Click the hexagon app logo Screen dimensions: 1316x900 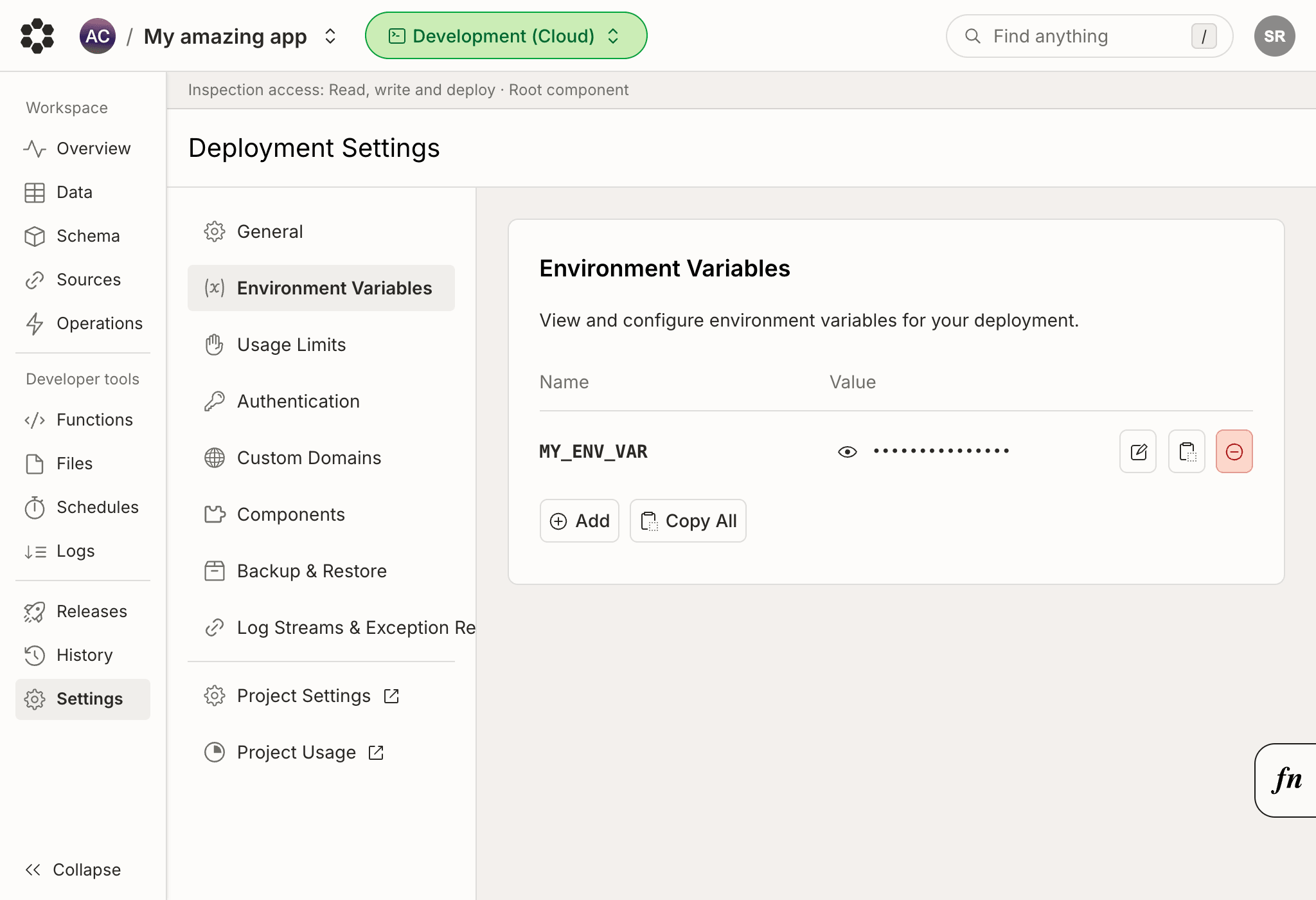coord(37,36)
